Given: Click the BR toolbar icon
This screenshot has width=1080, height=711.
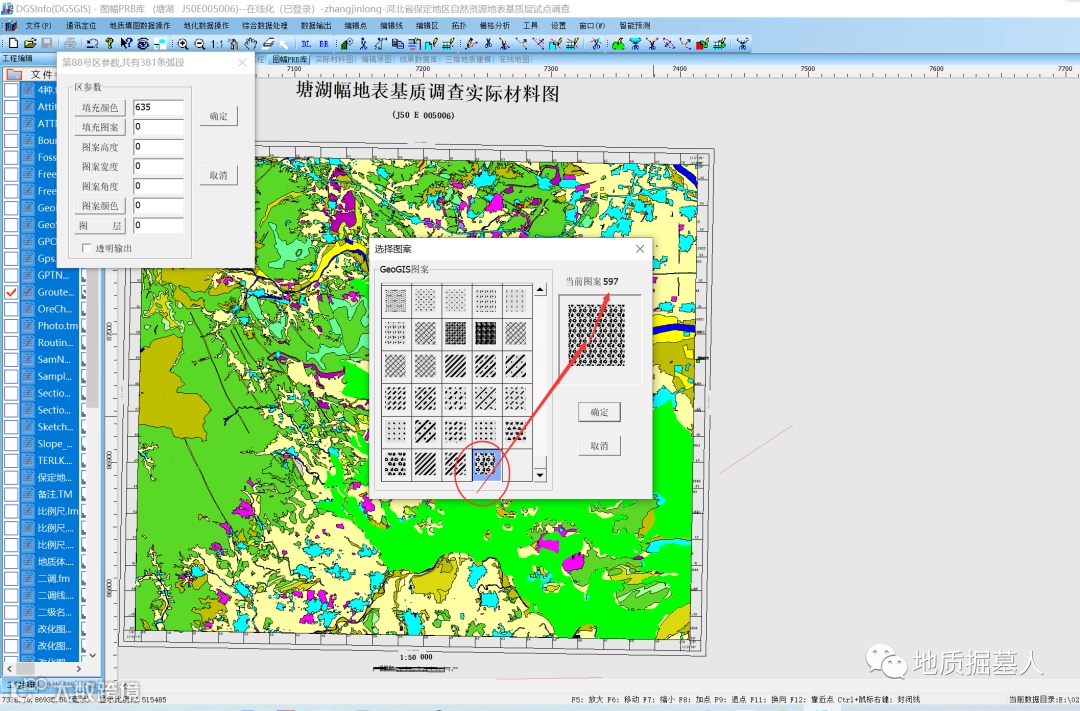Looking at the screenshot, I should pos(324,43).
